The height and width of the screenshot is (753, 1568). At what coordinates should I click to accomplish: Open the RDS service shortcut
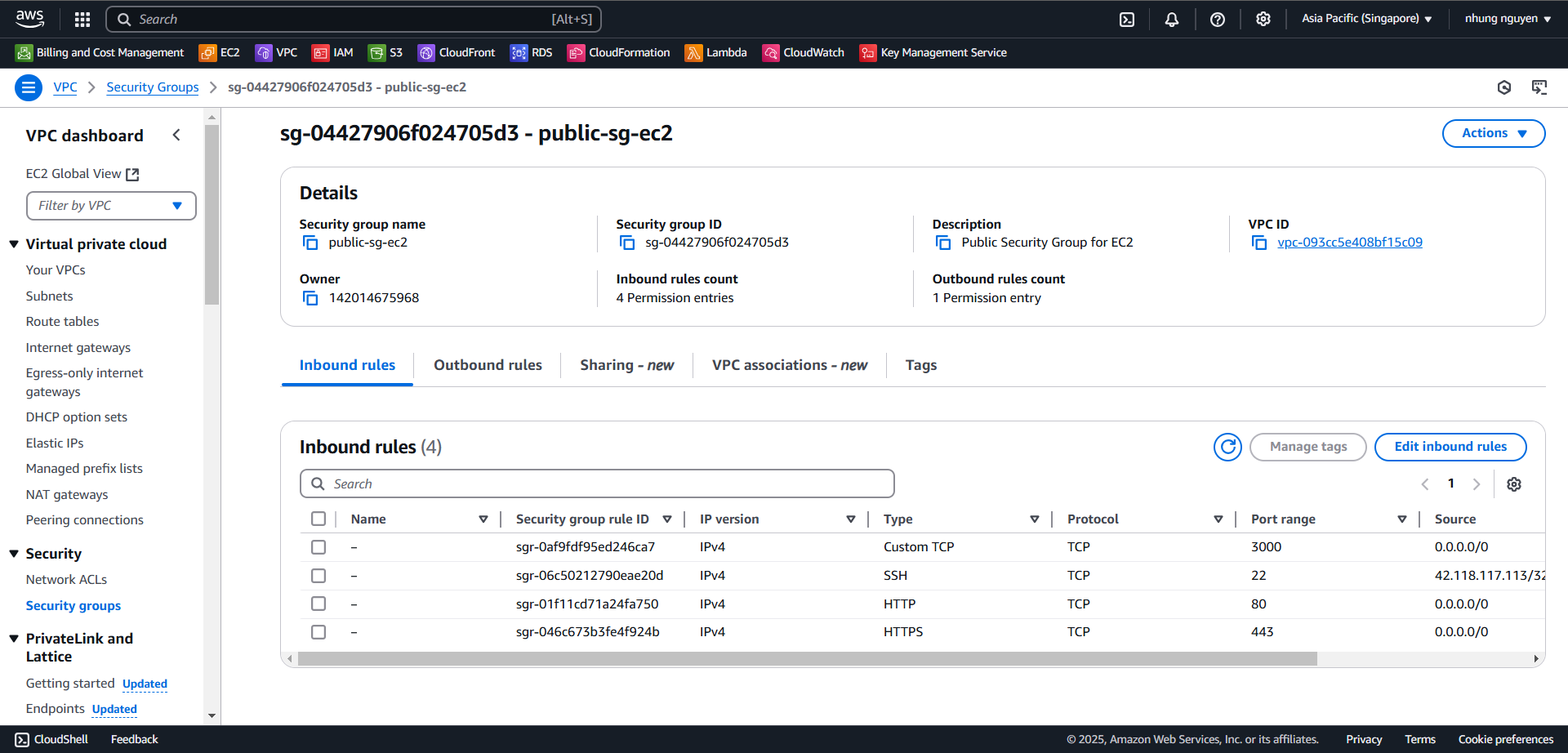[x=532, y=53]
